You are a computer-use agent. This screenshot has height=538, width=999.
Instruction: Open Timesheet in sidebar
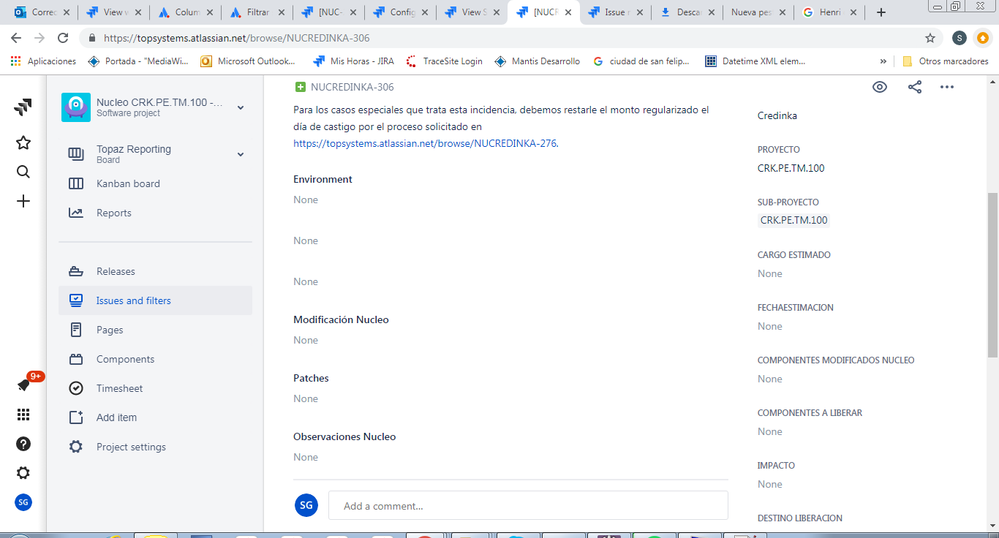[x=155, y=388]
